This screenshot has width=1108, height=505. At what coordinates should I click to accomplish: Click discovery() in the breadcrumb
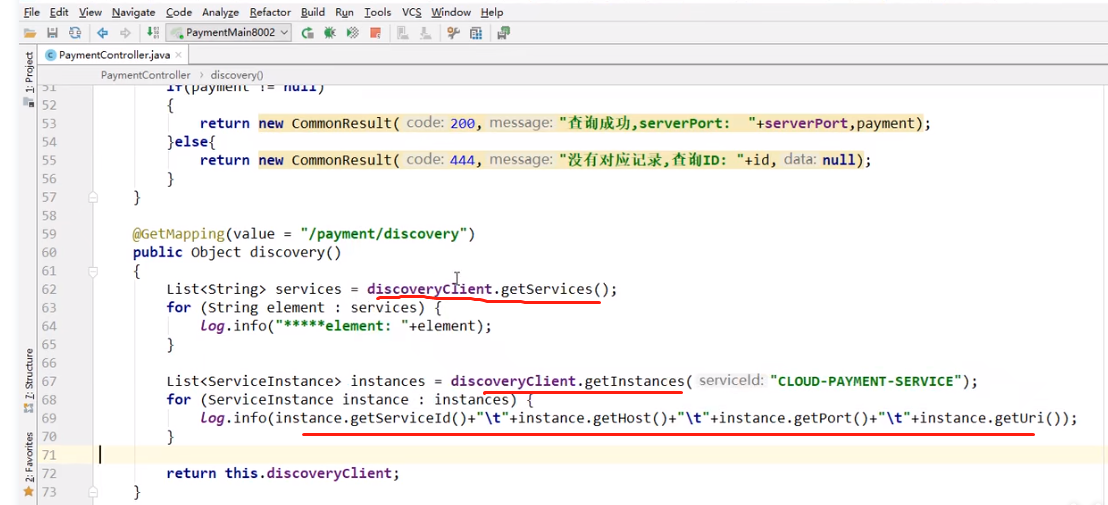click(237, 75)
